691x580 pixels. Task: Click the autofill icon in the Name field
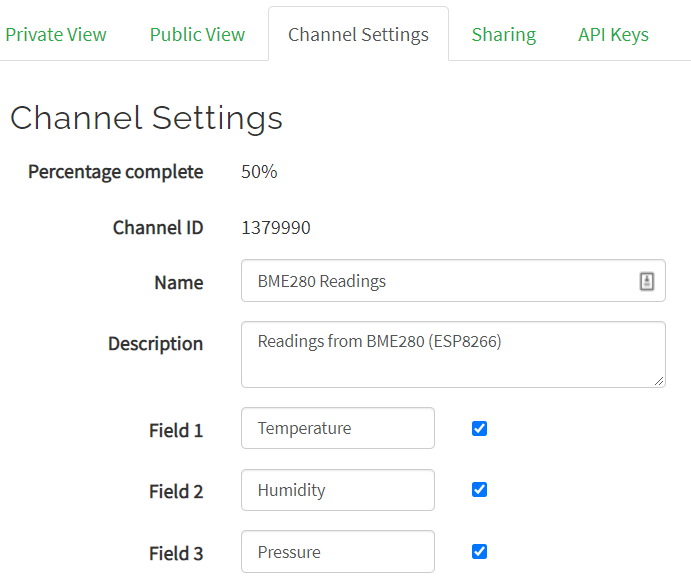click(647, 282)
